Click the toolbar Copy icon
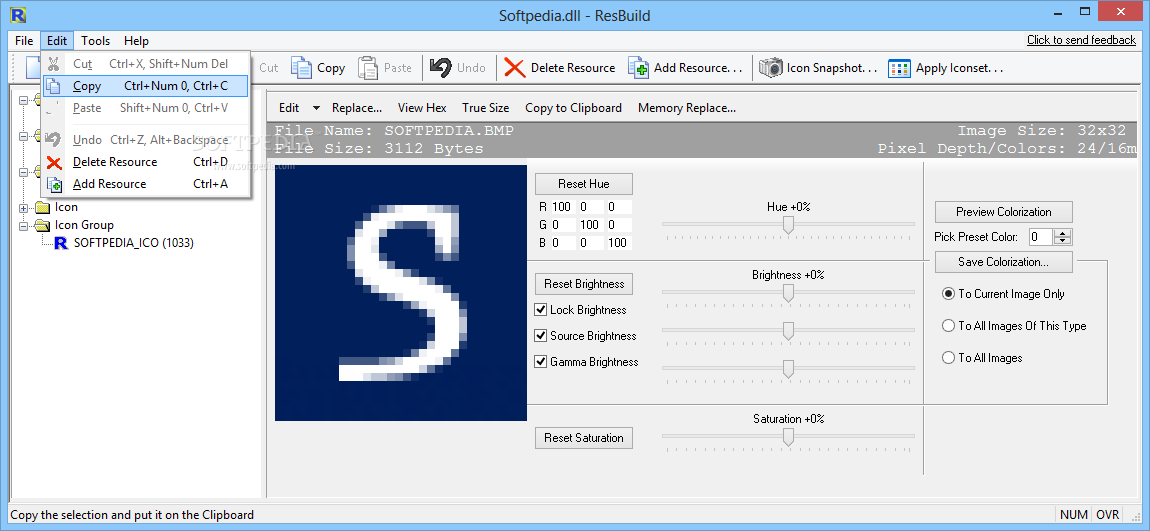Viewport: 1150px width, 531px height. (301, 67)
